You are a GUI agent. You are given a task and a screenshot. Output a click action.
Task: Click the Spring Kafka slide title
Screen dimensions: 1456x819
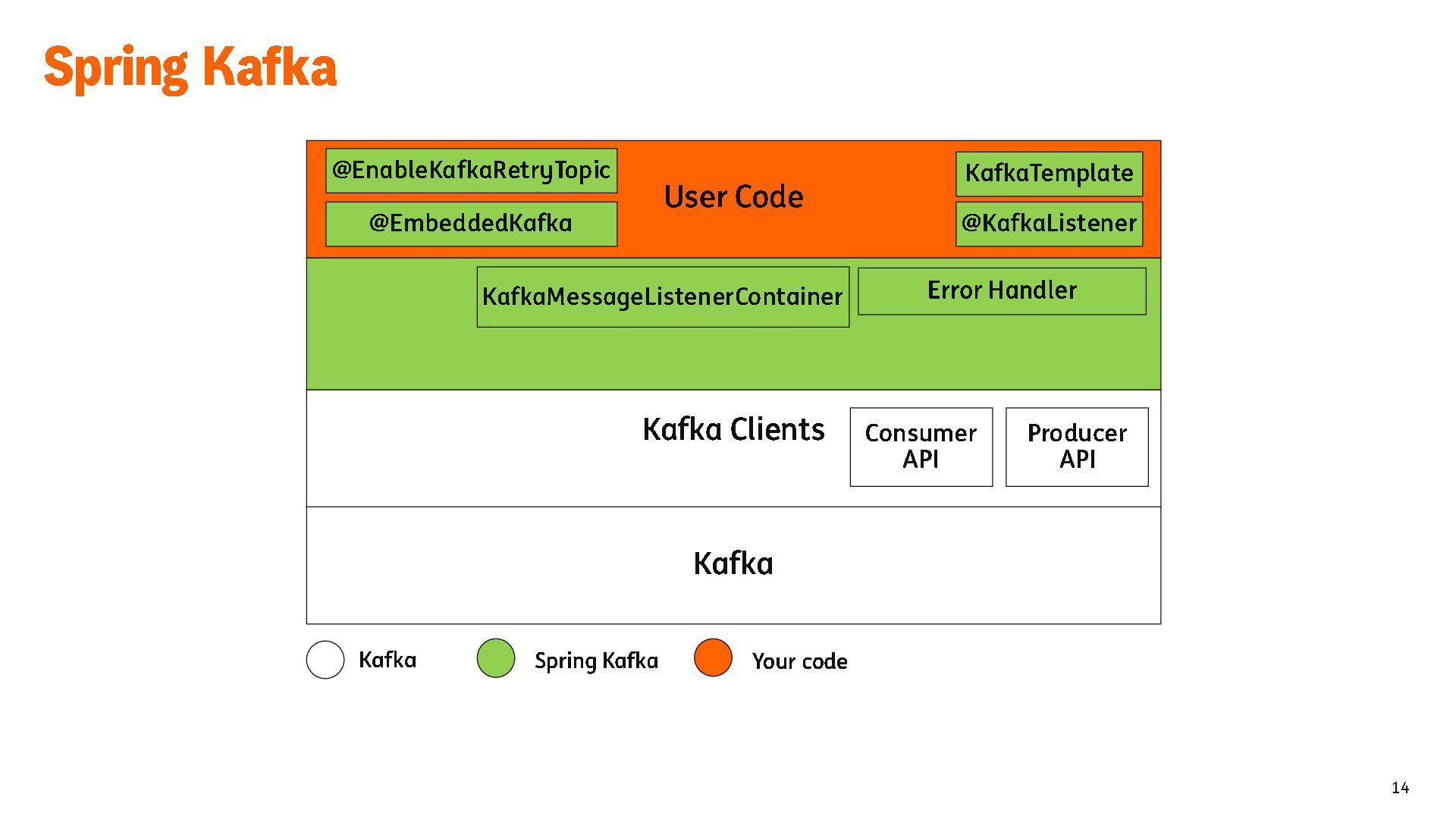pyautogui.click(x=190, y=67)
